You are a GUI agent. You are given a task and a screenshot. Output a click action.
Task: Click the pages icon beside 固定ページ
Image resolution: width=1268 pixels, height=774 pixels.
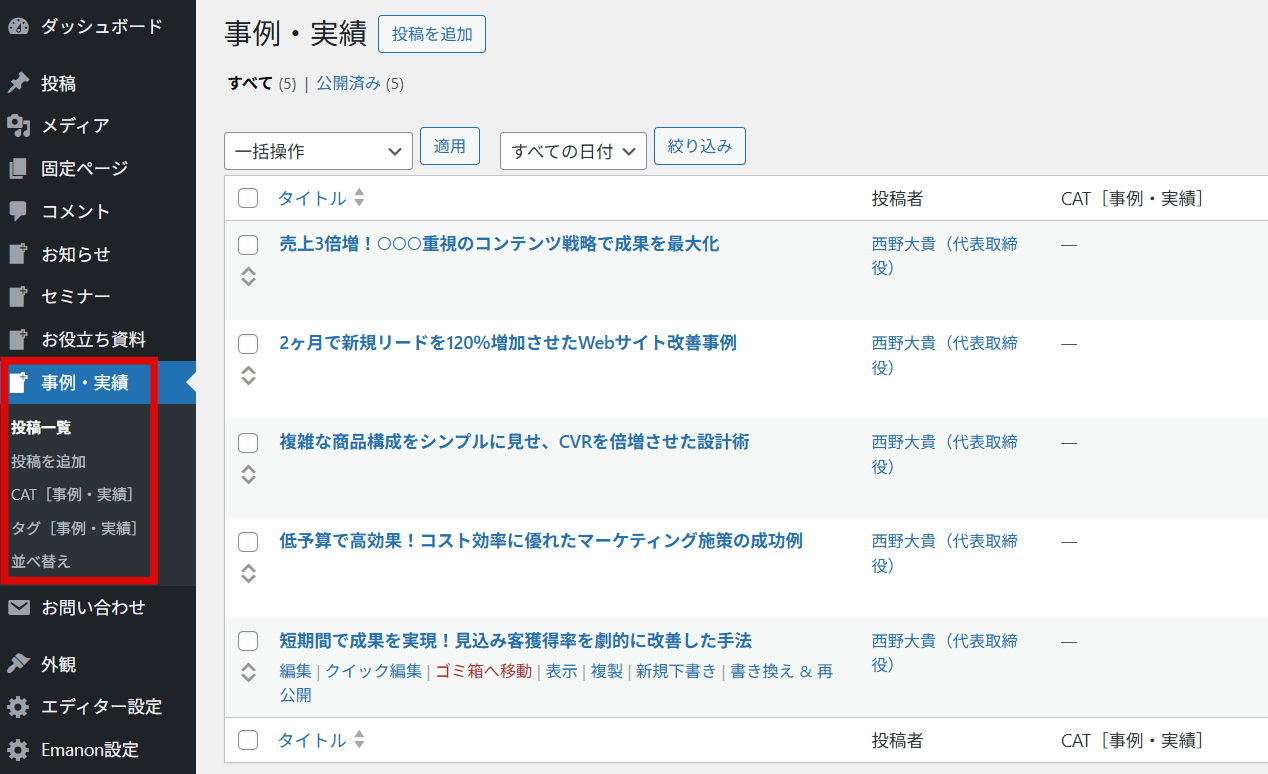(x=18, y=168)
